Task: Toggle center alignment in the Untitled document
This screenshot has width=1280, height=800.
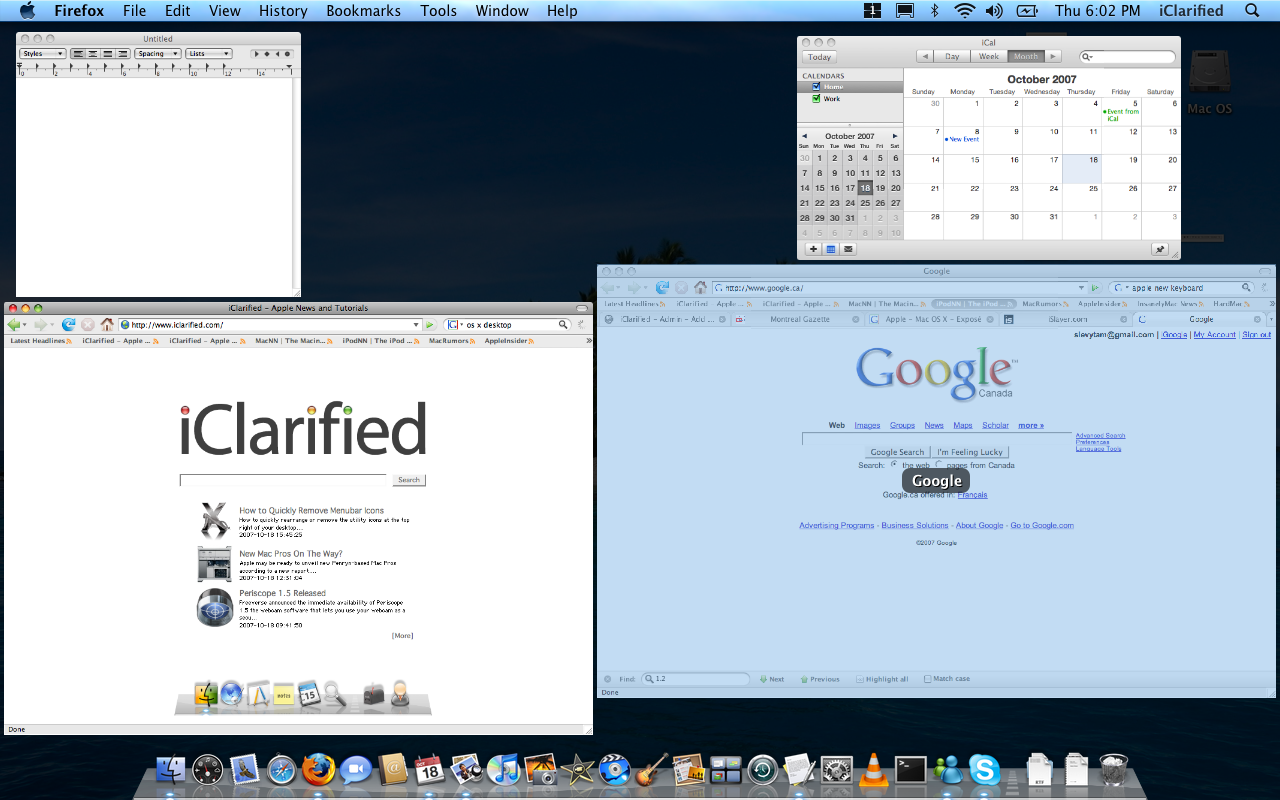Action: [x=93, y=54]
